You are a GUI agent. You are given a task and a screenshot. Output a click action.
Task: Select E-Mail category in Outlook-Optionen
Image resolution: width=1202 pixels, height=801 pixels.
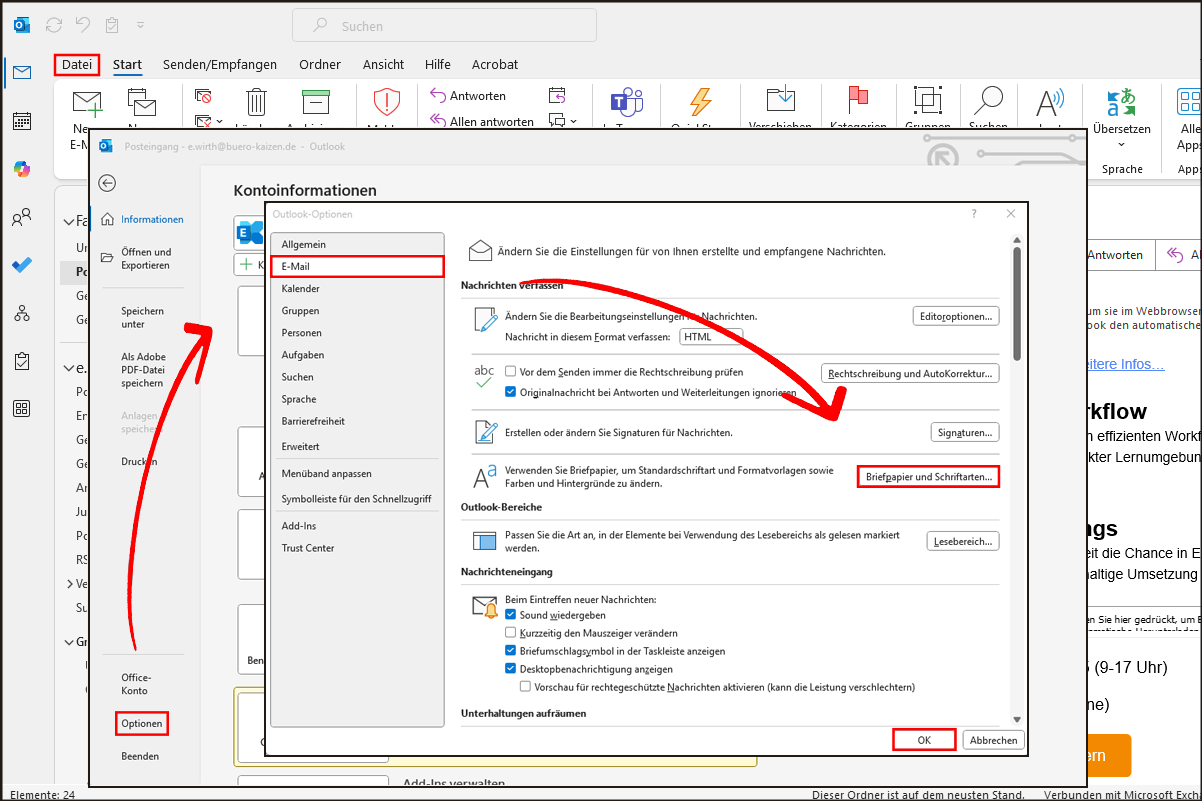pyautogui.click(x=356, y=266)
